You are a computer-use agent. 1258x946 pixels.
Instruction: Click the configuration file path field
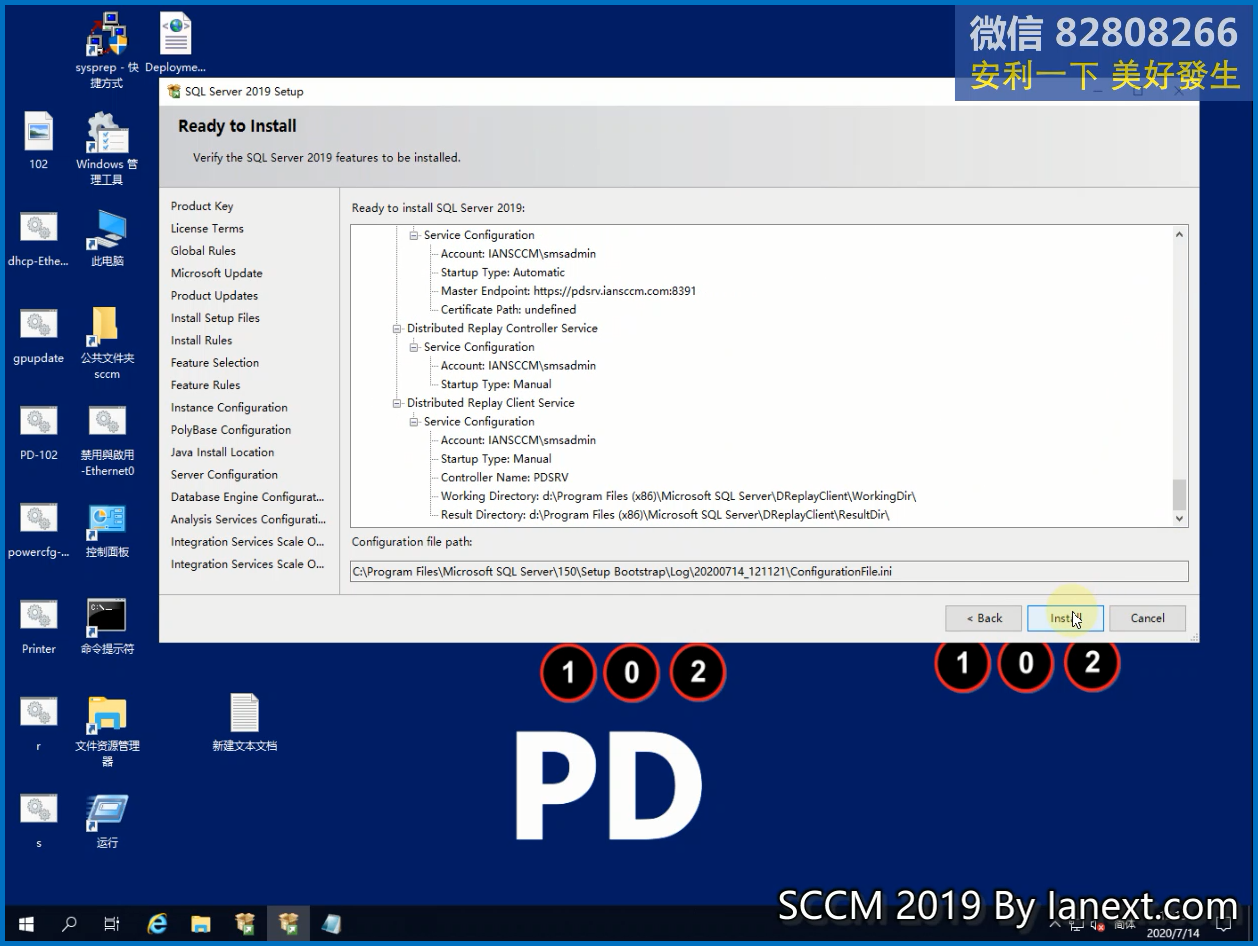tap(769, 571)
